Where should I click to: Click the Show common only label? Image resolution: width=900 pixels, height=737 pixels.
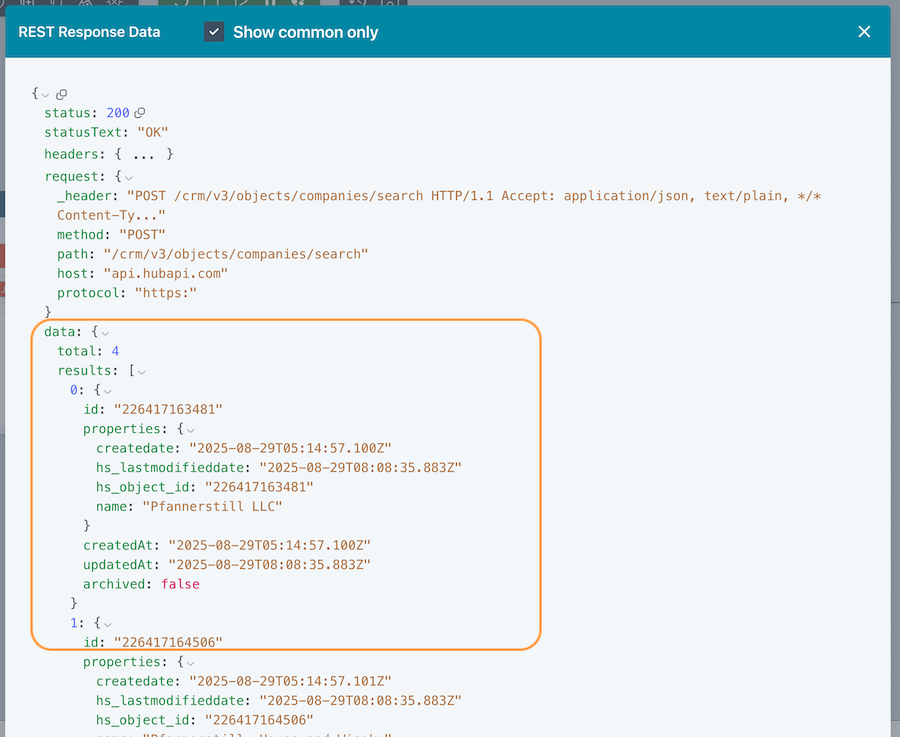coord(305,32)
